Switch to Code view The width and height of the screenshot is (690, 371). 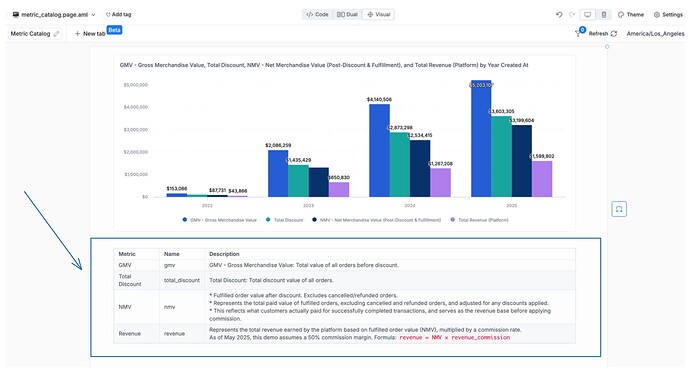pyautogui.click(x=317, y=15)
